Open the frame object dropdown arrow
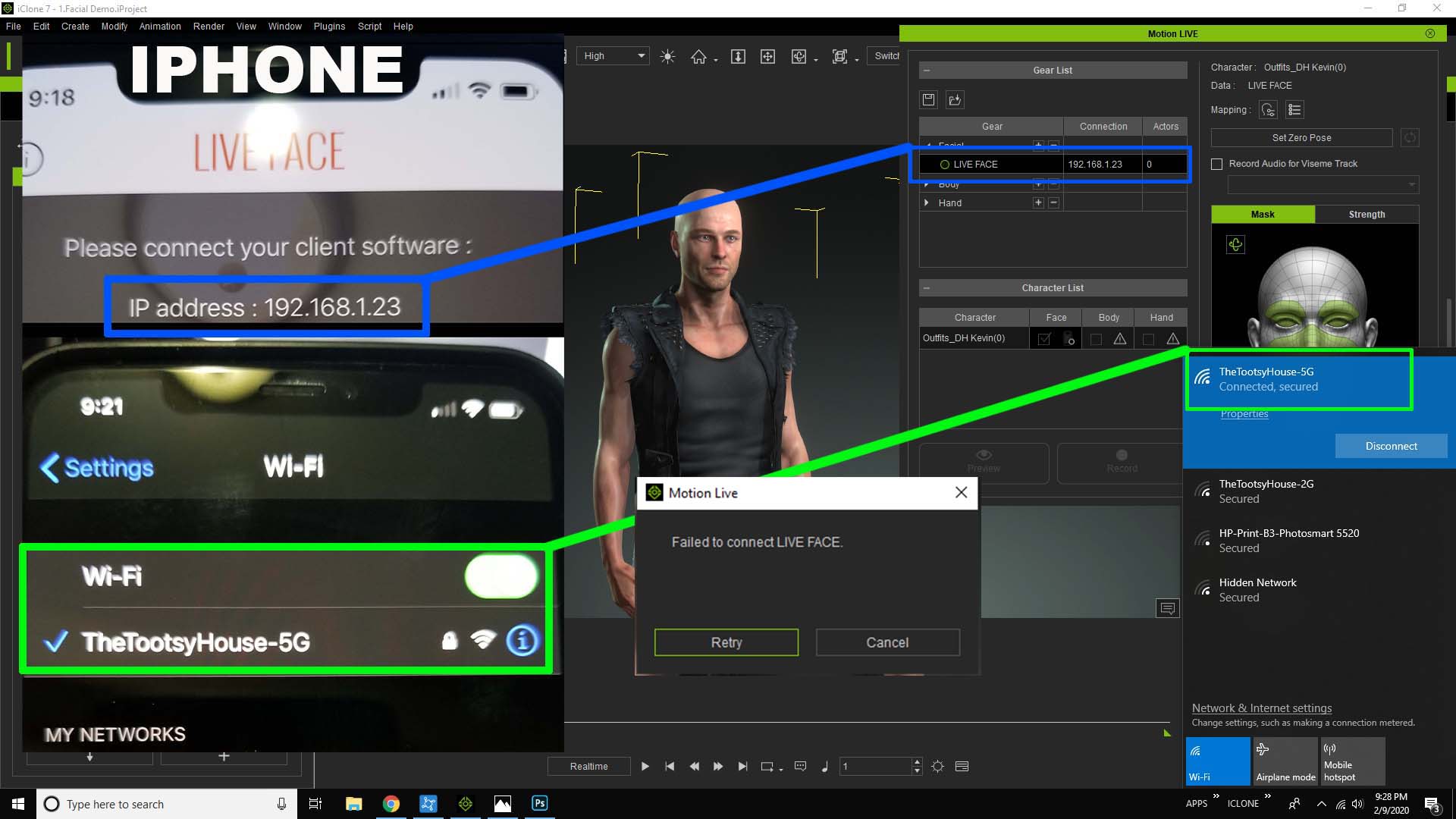The height and width of the screenshot is (819, 1456). (857, 60)
